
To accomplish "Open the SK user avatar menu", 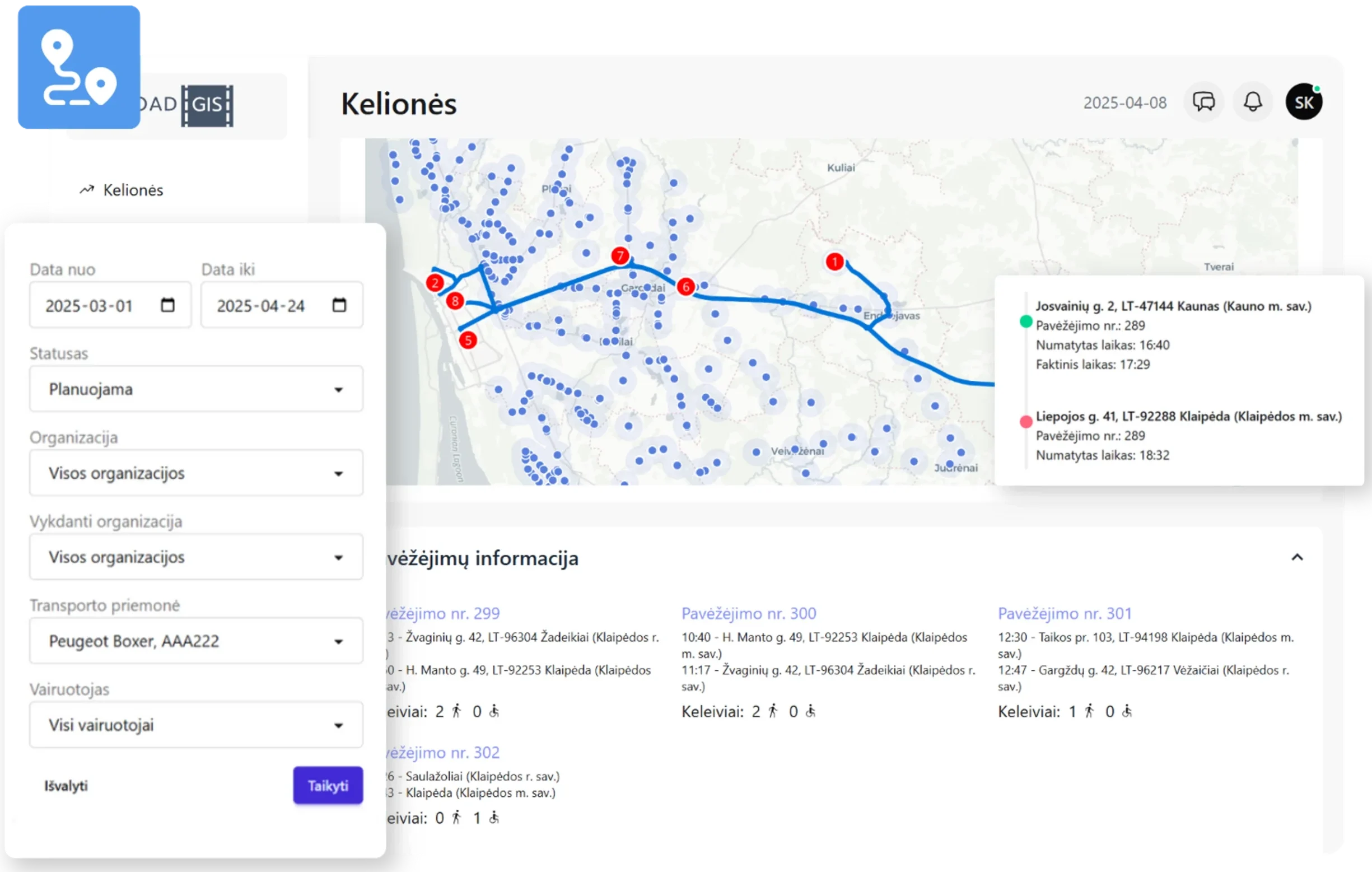I will (x=1304, y=102).
